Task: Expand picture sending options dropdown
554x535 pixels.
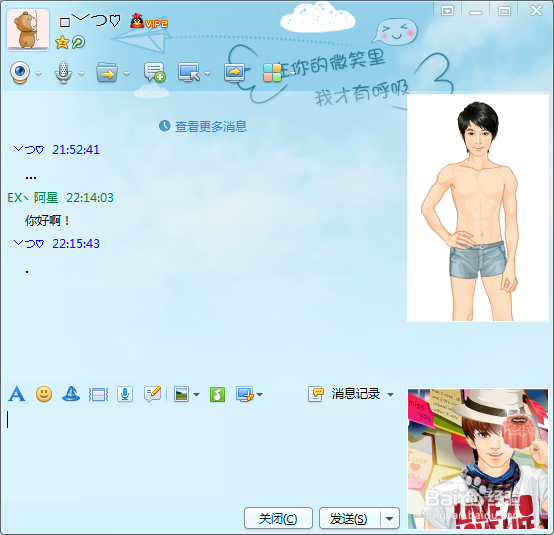Action: 196,395
